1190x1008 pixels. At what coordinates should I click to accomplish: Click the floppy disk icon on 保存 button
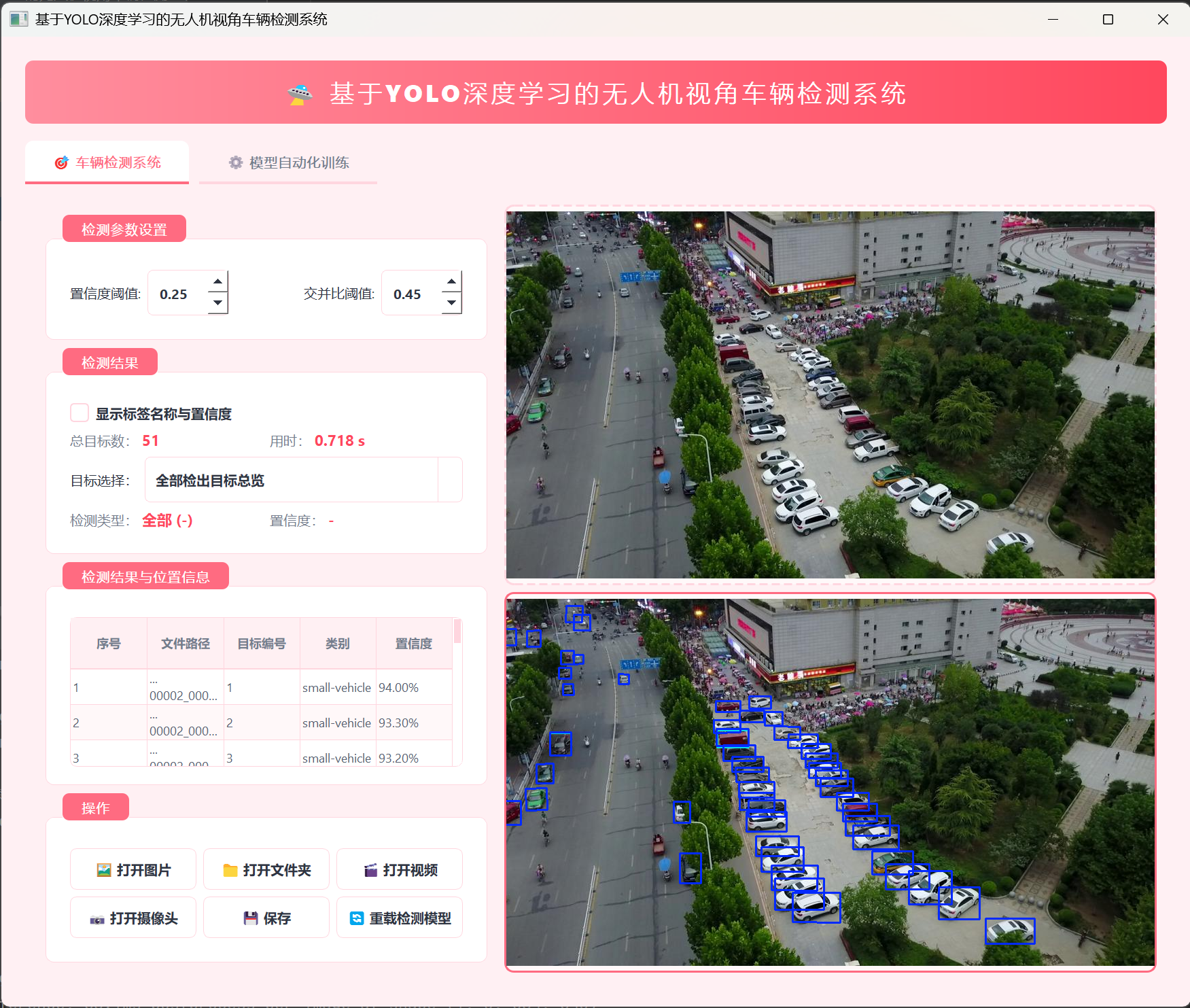[x=251, y=918]
